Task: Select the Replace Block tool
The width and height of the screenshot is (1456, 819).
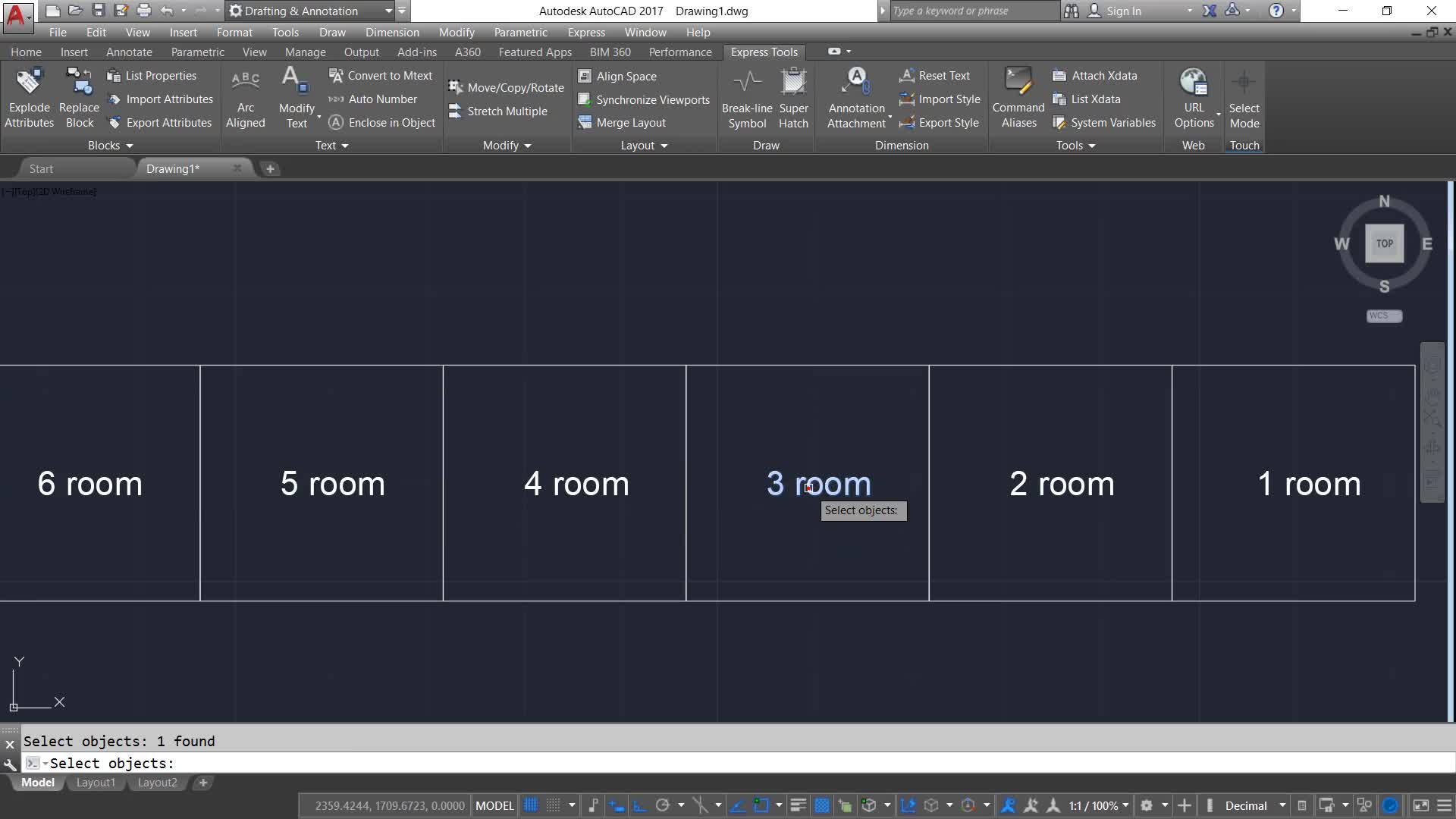Action: (79, 99)
